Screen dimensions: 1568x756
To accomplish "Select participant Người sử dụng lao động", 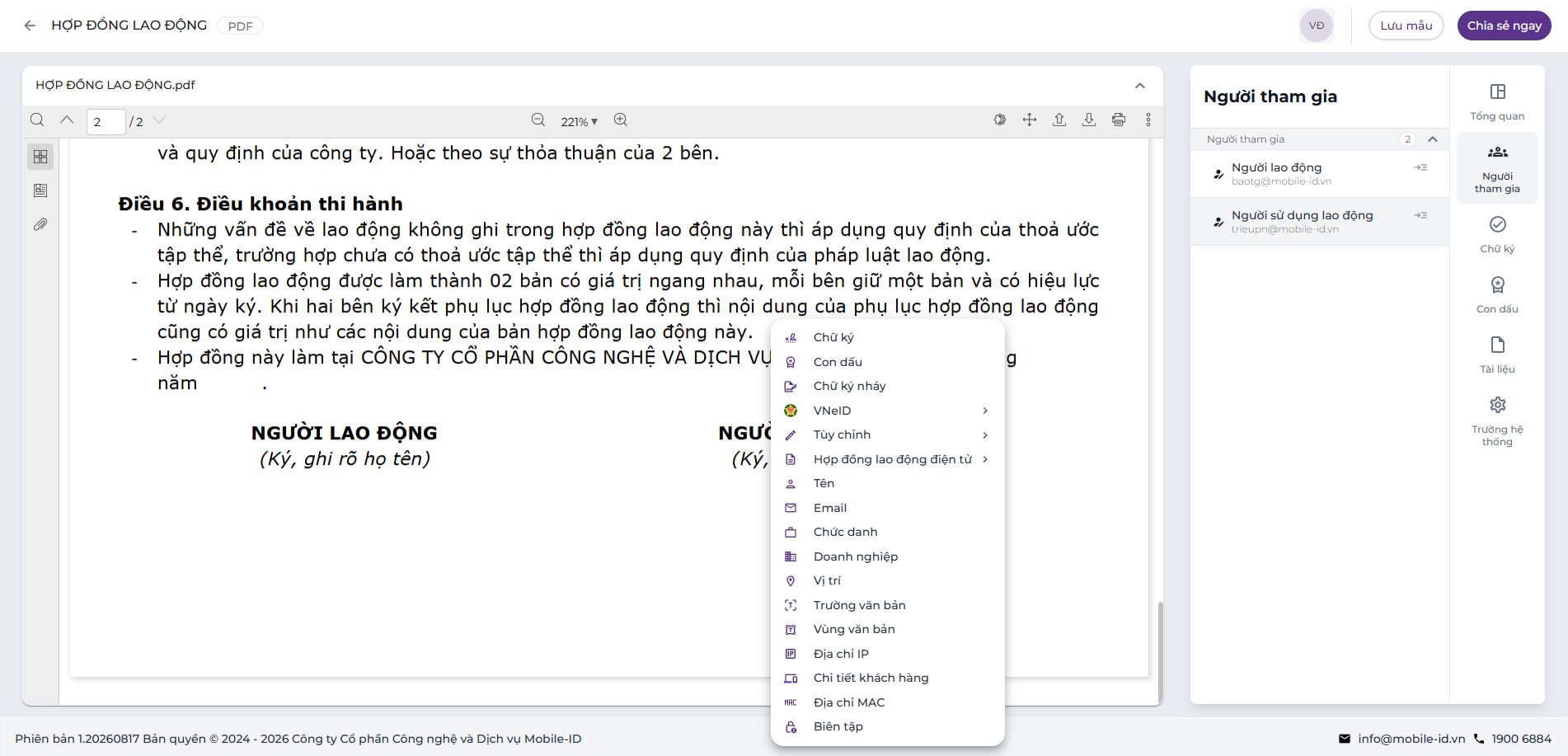I will coord(1319,222).
